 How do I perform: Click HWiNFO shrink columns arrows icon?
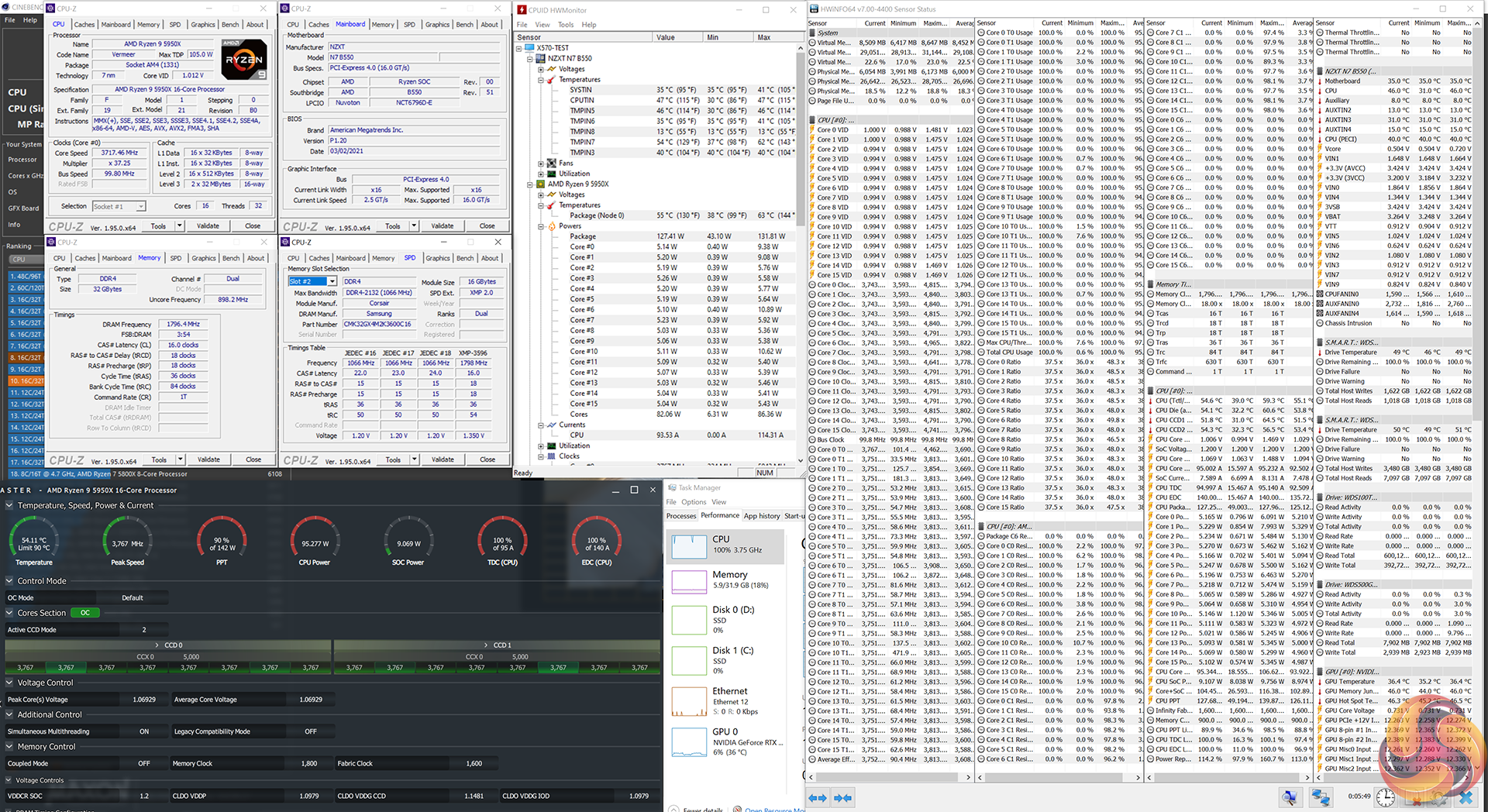click(843, 797)
